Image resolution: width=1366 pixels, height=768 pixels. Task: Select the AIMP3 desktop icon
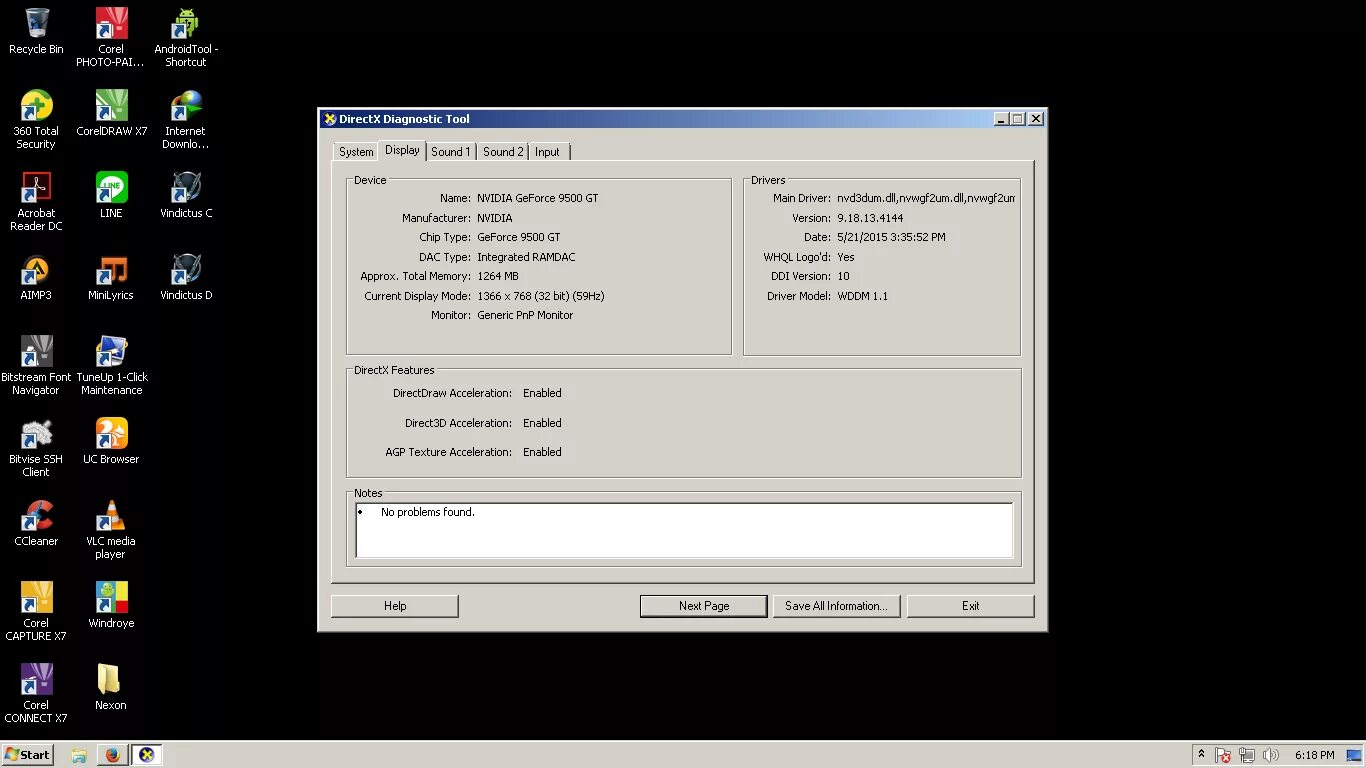coord(36,277)
